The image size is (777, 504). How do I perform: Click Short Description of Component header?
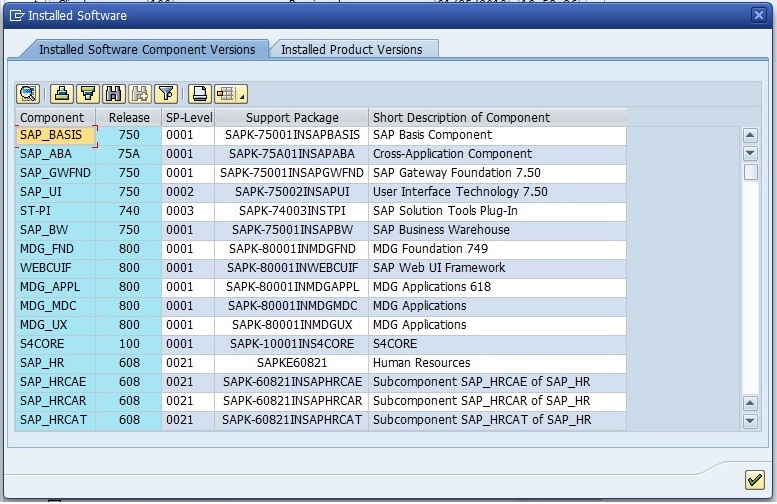point(498,117)
